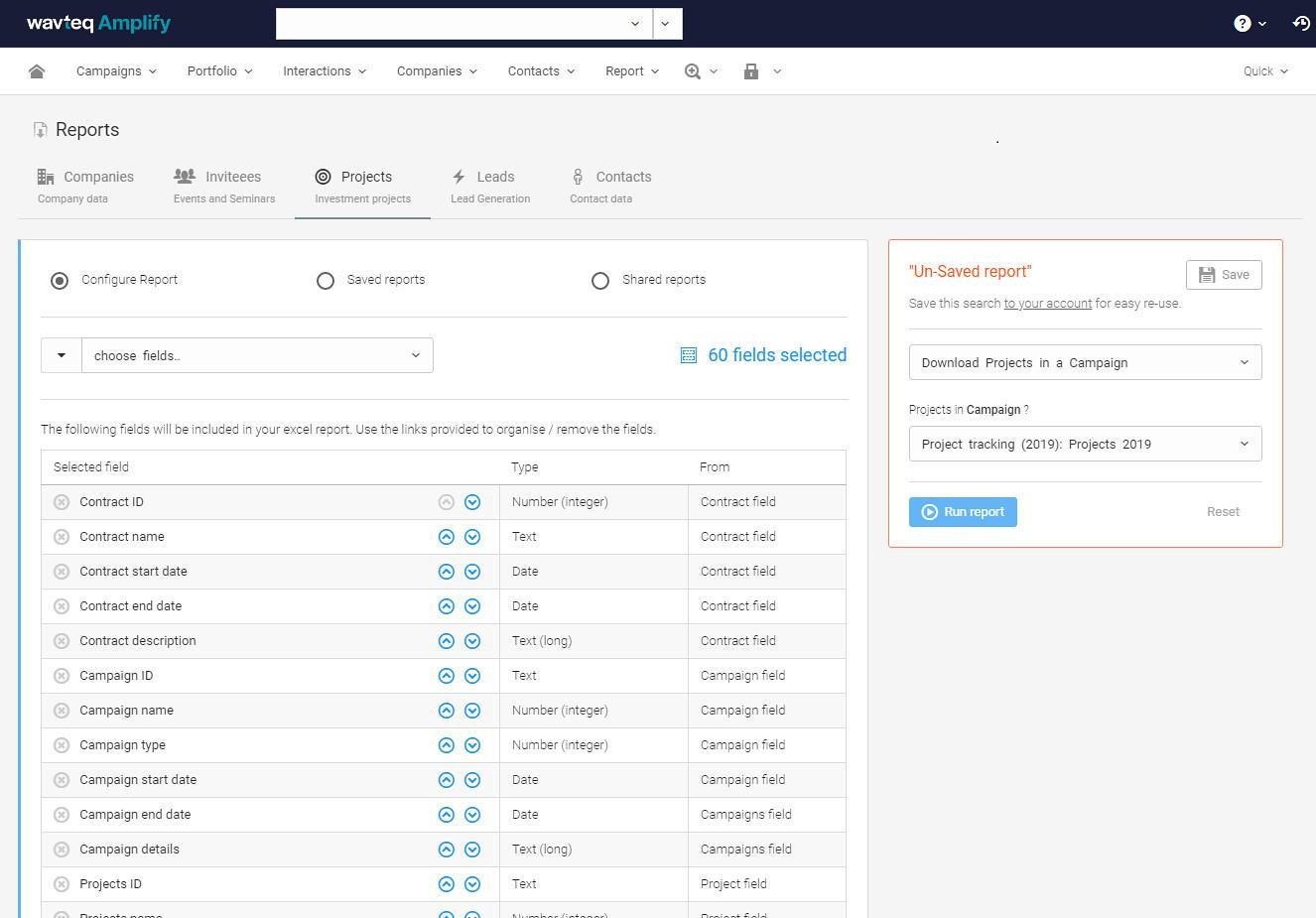
Task: Open the Campaigns menu
Action: point(116,71)
